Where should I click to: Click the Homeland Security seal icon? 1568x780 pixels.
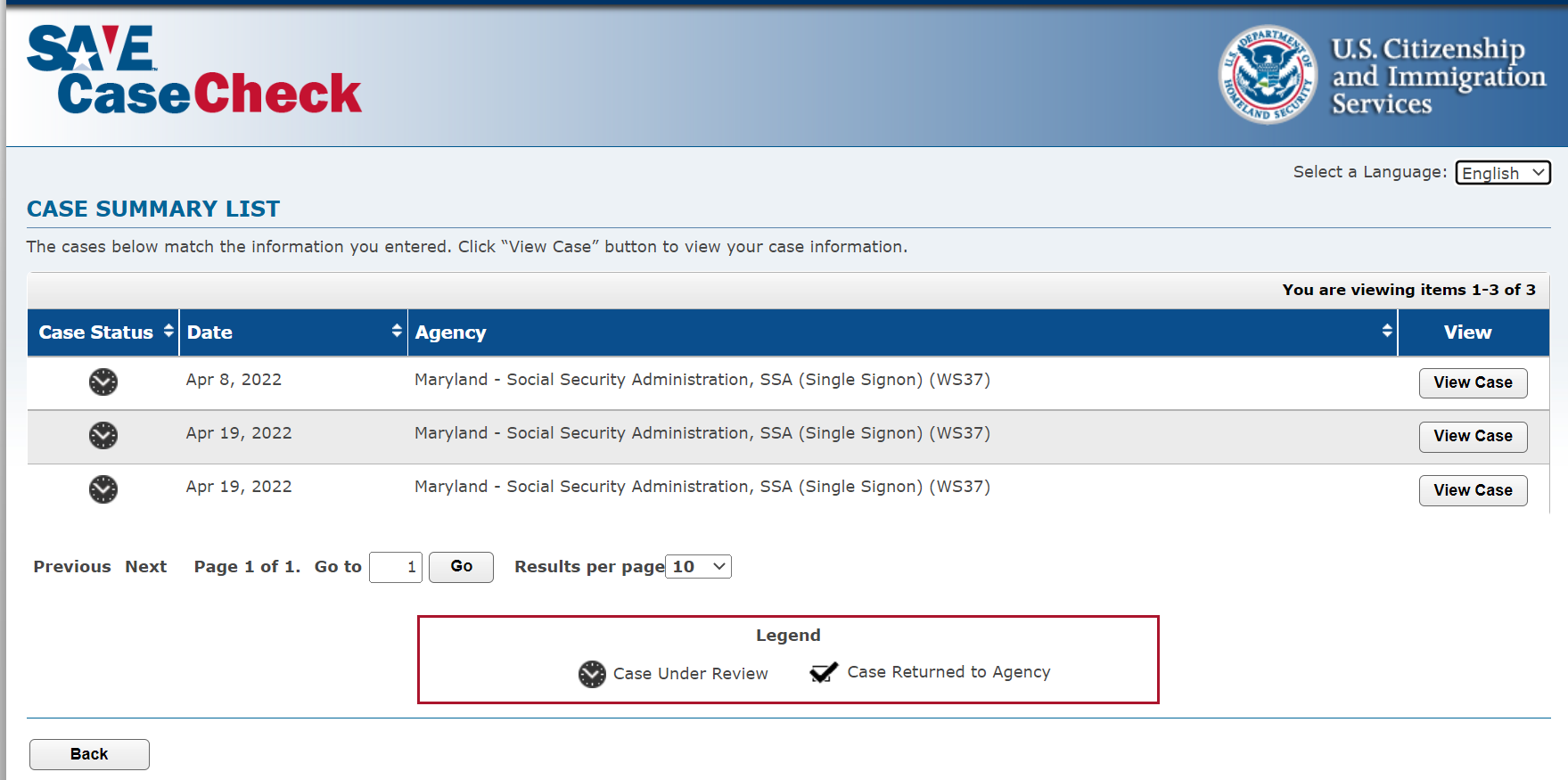tap(1267, 74)
